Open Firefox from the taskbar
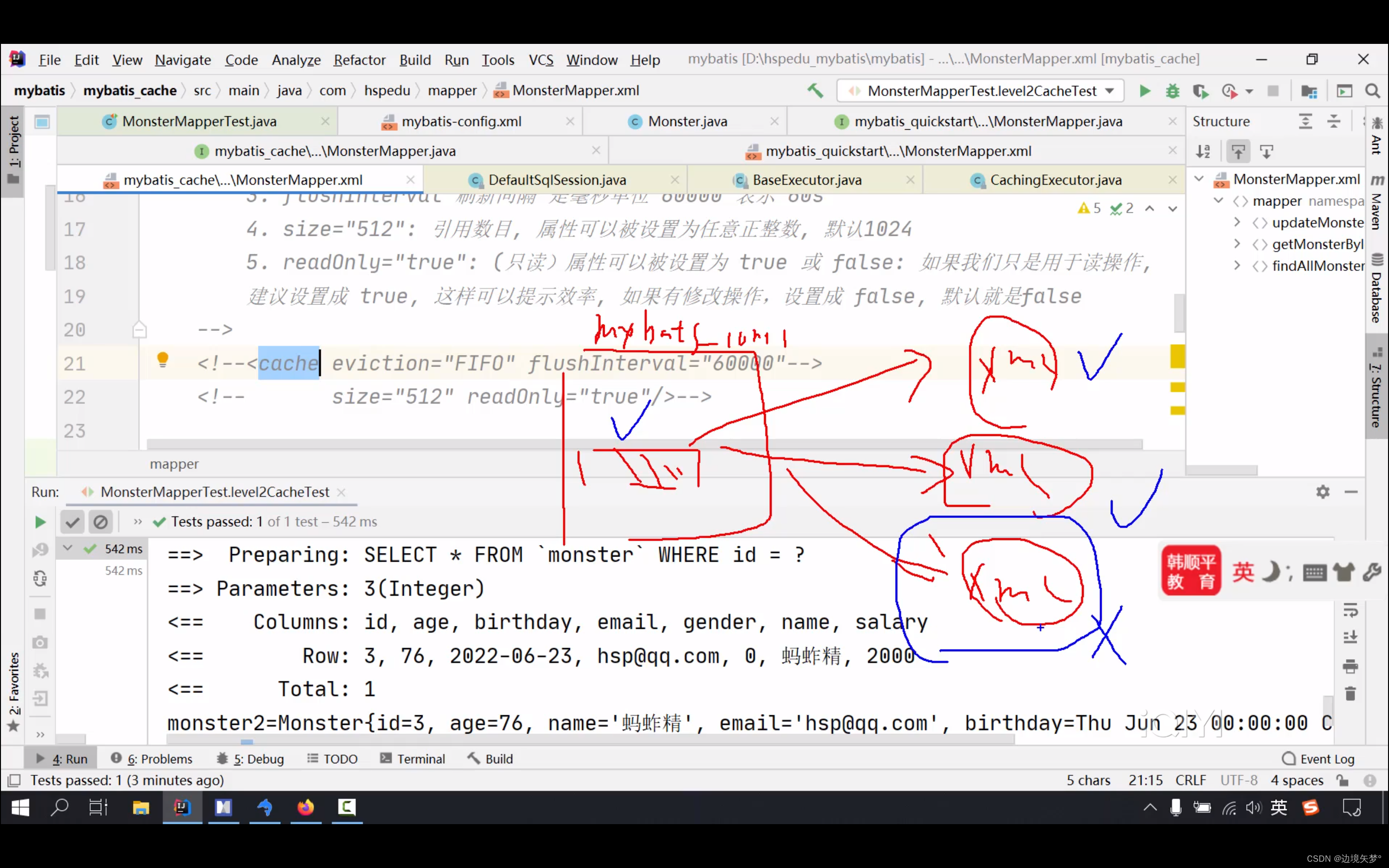Viewport: 1389px width, 868px height. pos(305,808)
